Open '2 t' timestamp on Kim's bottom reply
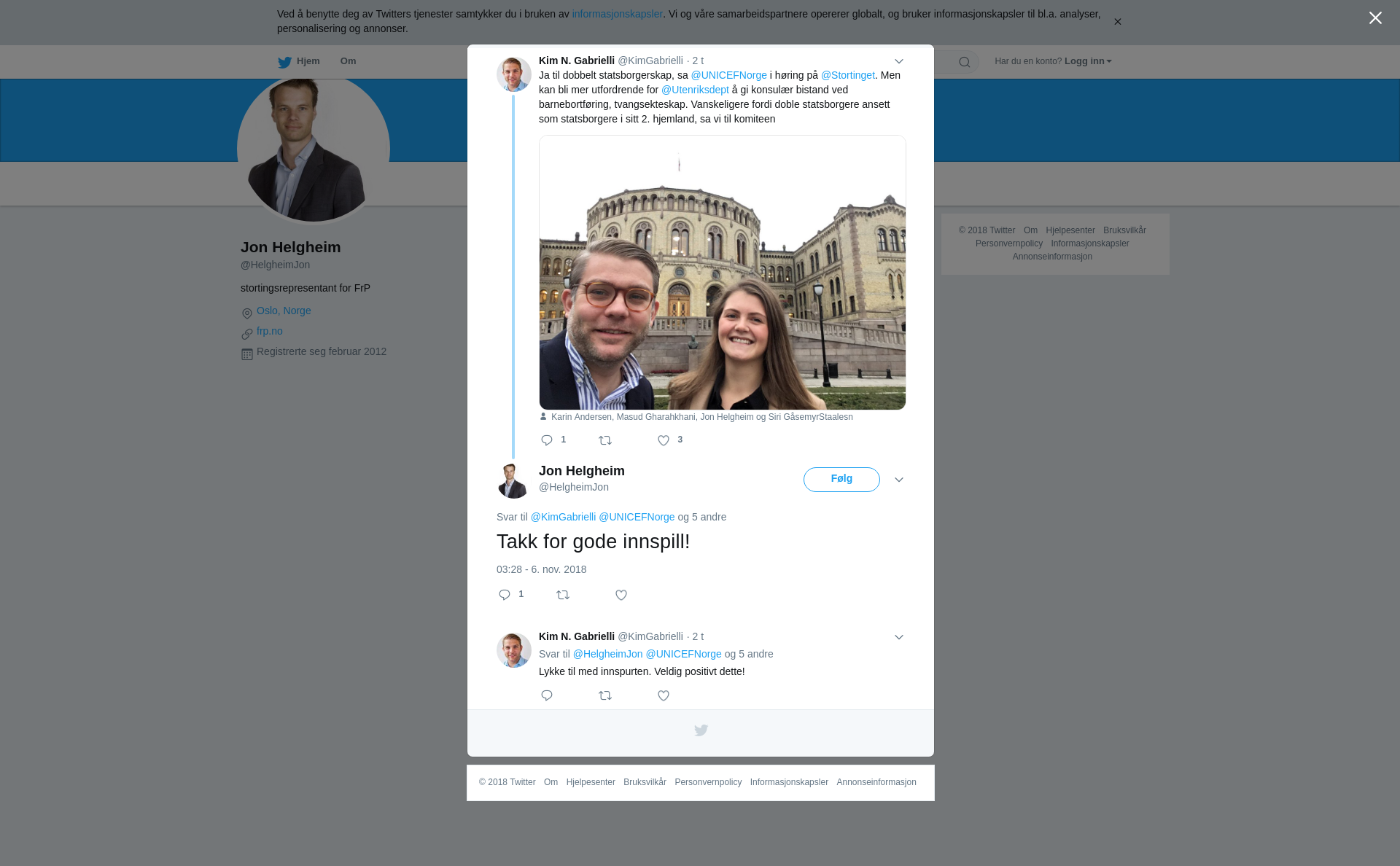The width and height of the screenshot is (1400, 866). pyautogui.click(x=698, y=636)
